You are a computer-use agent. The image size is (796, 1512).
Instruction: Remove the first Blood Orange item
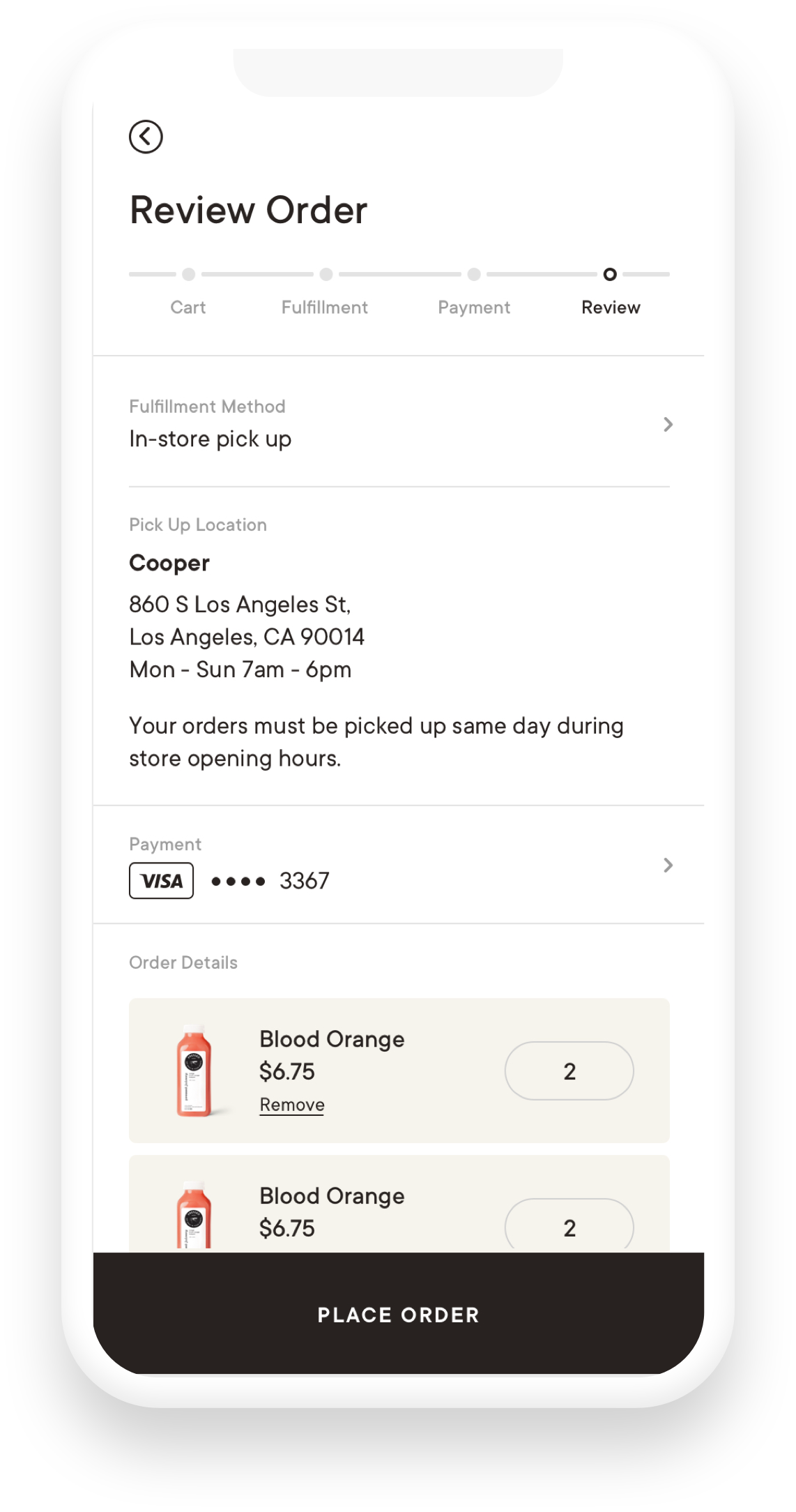click(292, 1105)
